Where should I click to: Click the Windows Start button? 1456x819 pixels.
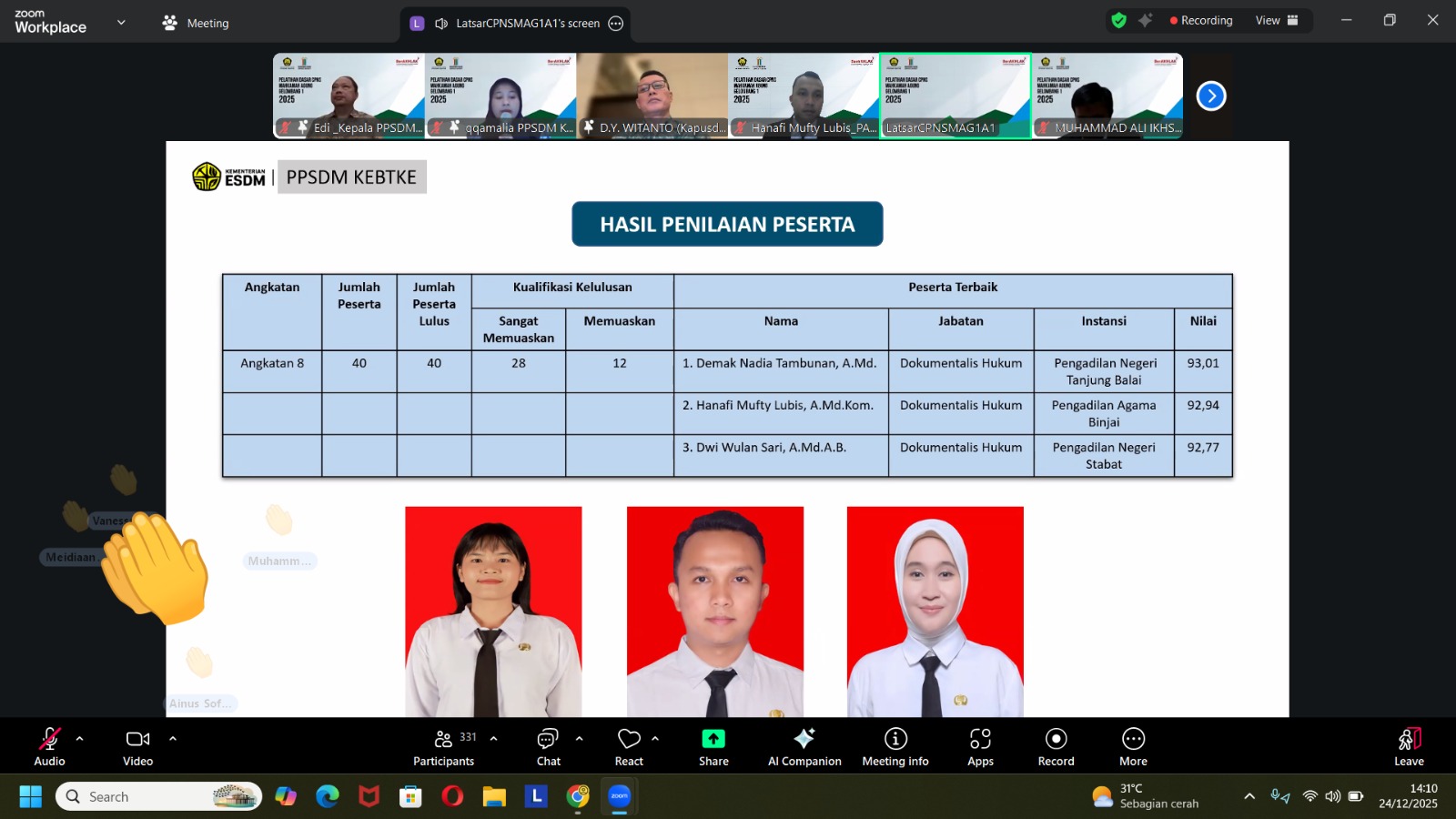pyautogui.click(x=30, y=795)
